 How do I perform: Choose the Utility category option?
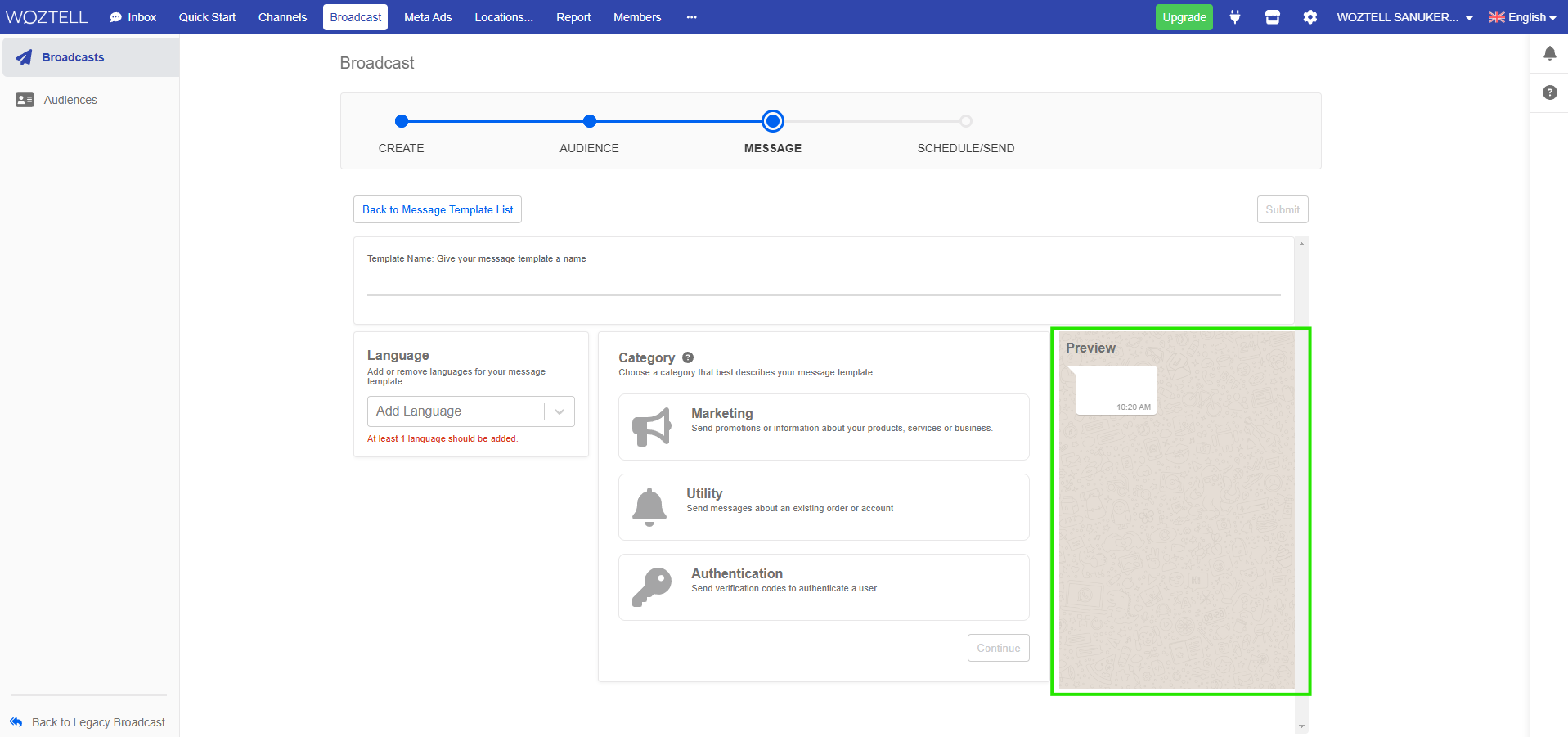pos(824,506)
